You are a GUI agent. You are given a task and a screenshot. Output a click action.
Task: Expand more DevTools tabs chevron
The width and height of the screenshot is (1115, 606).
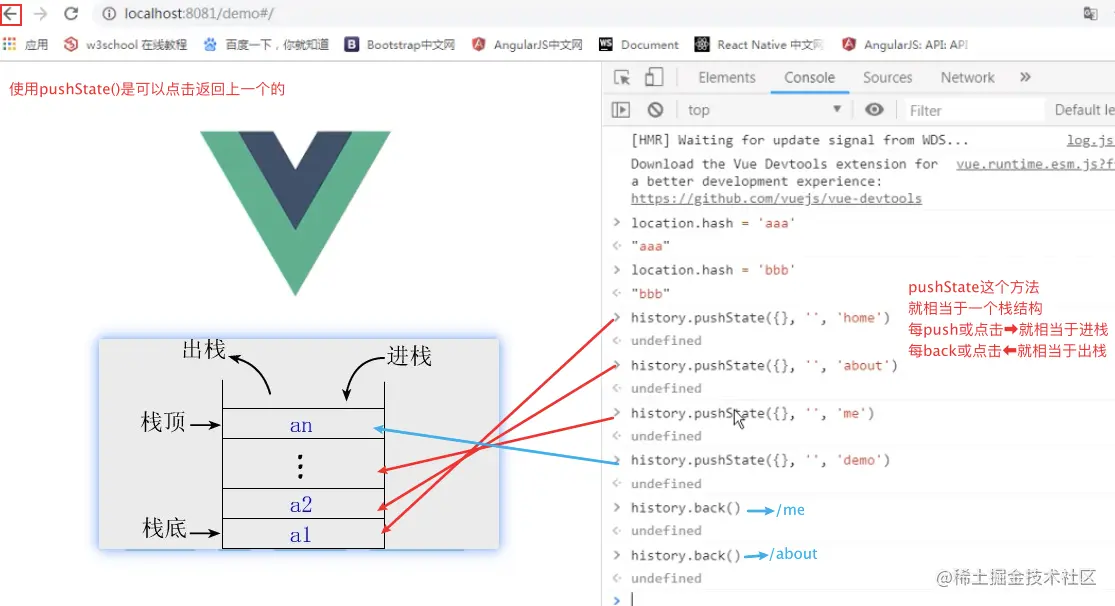pyautogui.click(x=1025, y=77)
